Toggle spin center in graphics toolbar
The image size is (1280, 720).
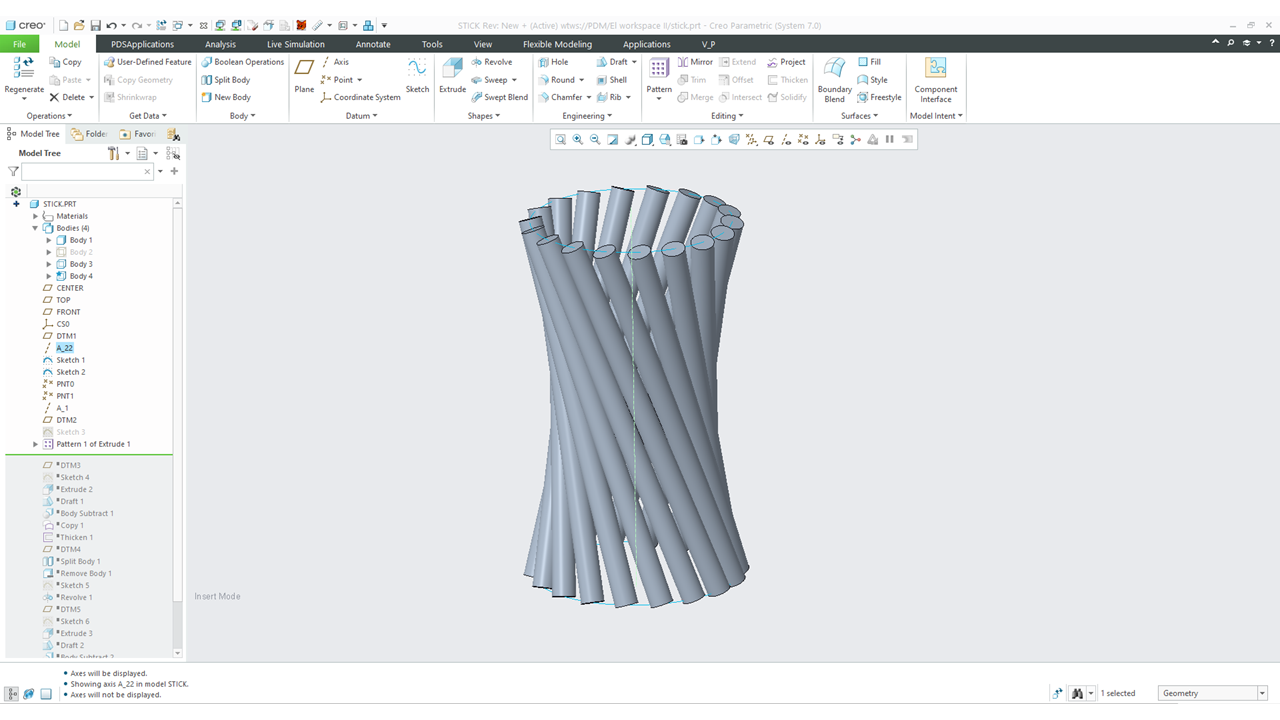[x=855, y=140]
